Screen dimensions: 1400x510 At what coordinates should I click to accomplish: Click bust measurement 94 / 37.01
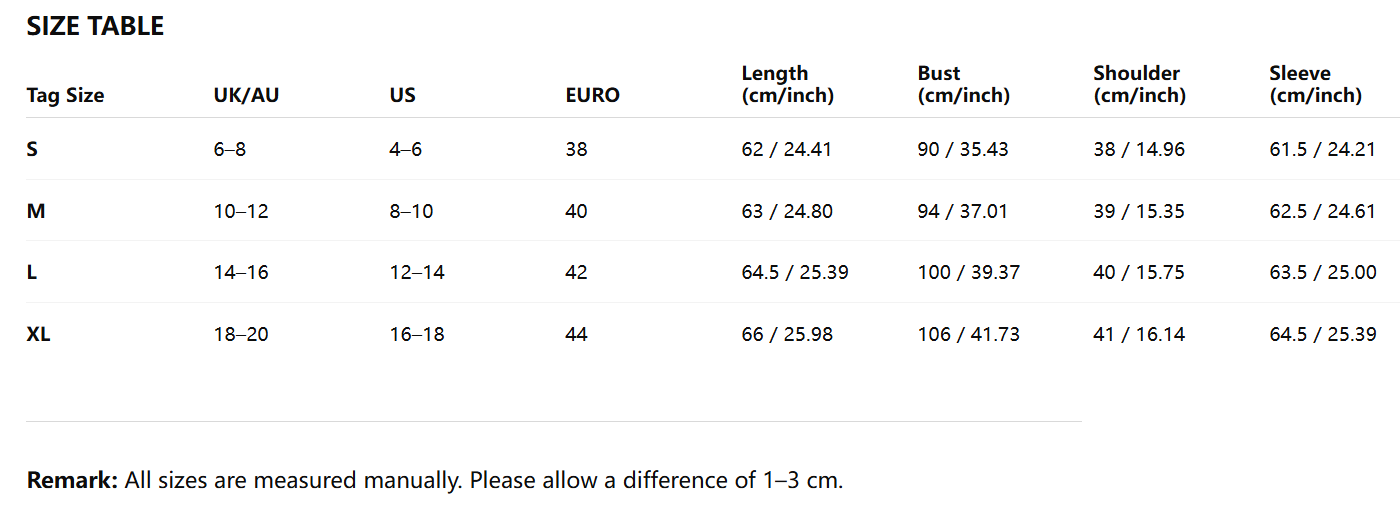click(x=962, y=212)
